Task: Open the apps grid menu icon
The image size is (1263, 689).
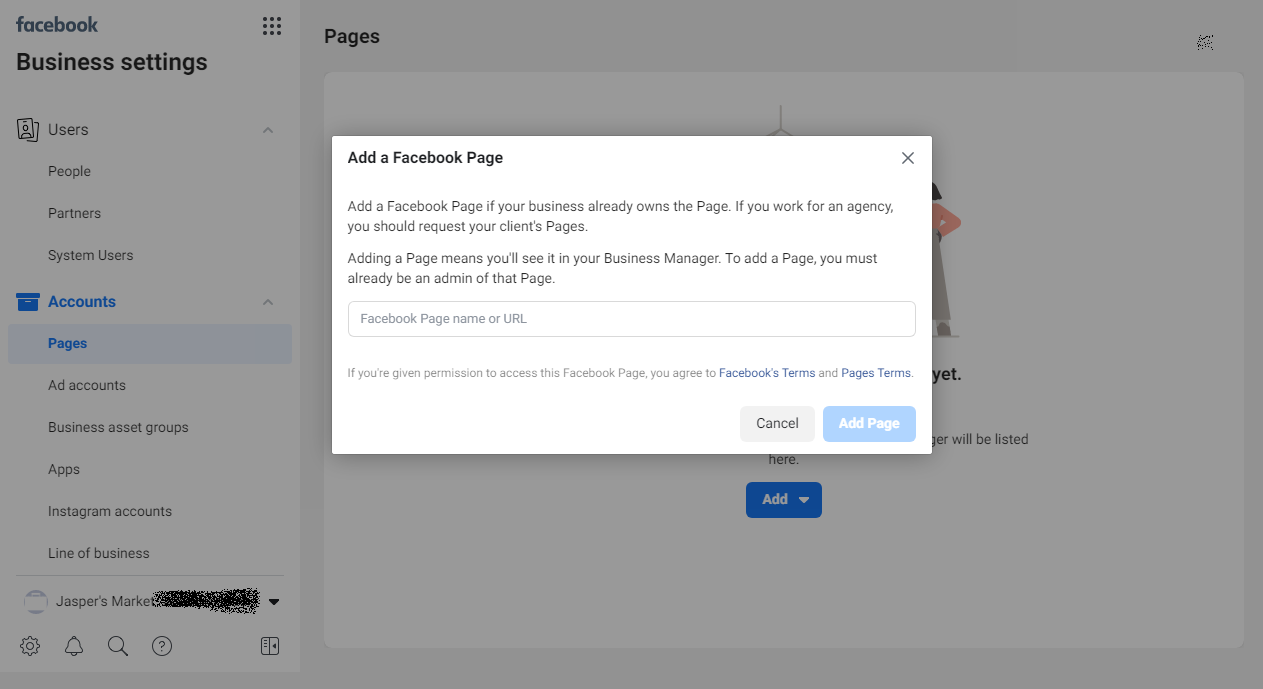Action: coord(271,26)
